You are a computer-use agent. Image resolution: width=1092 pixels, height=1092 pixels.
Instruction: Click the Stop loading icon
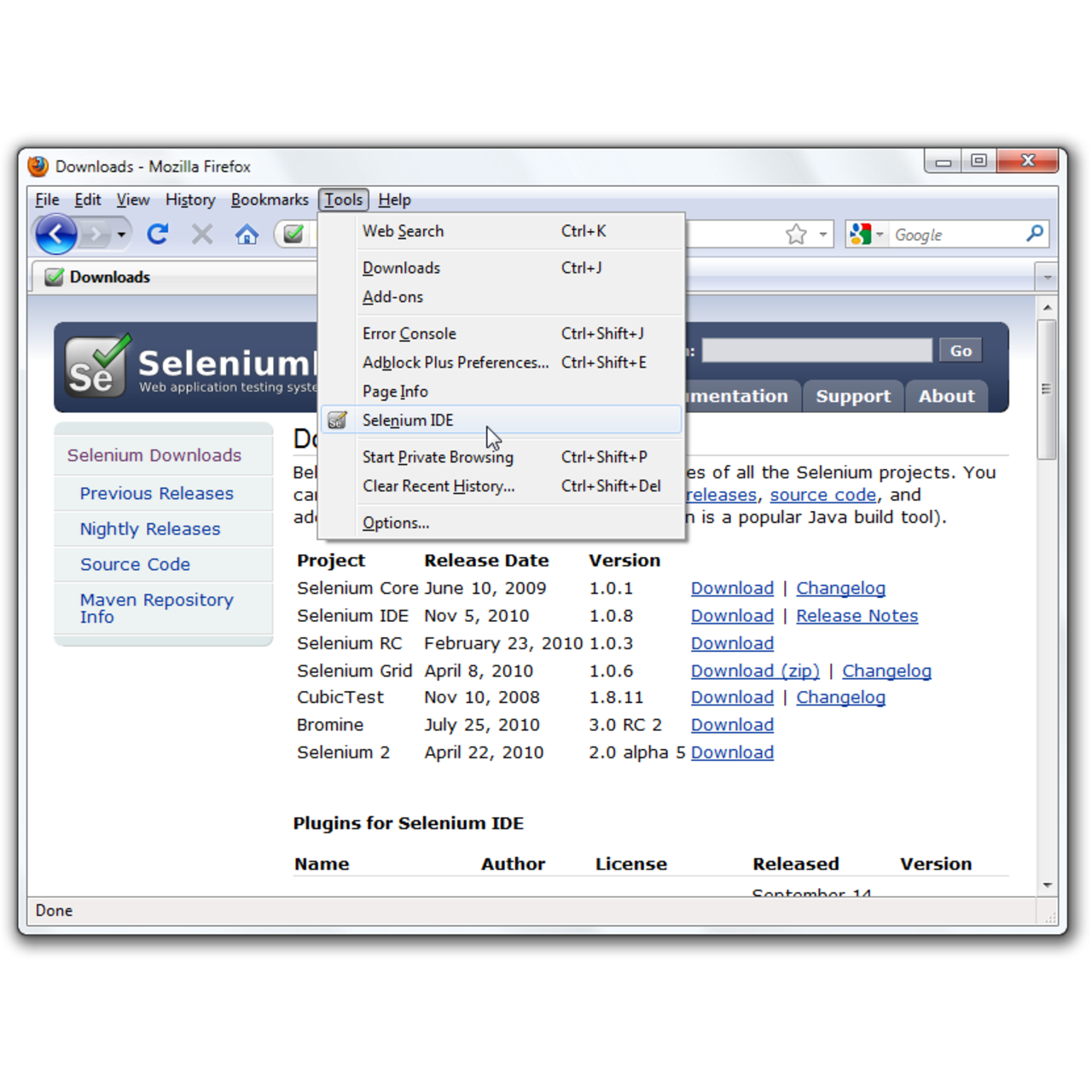pos(201,234)
